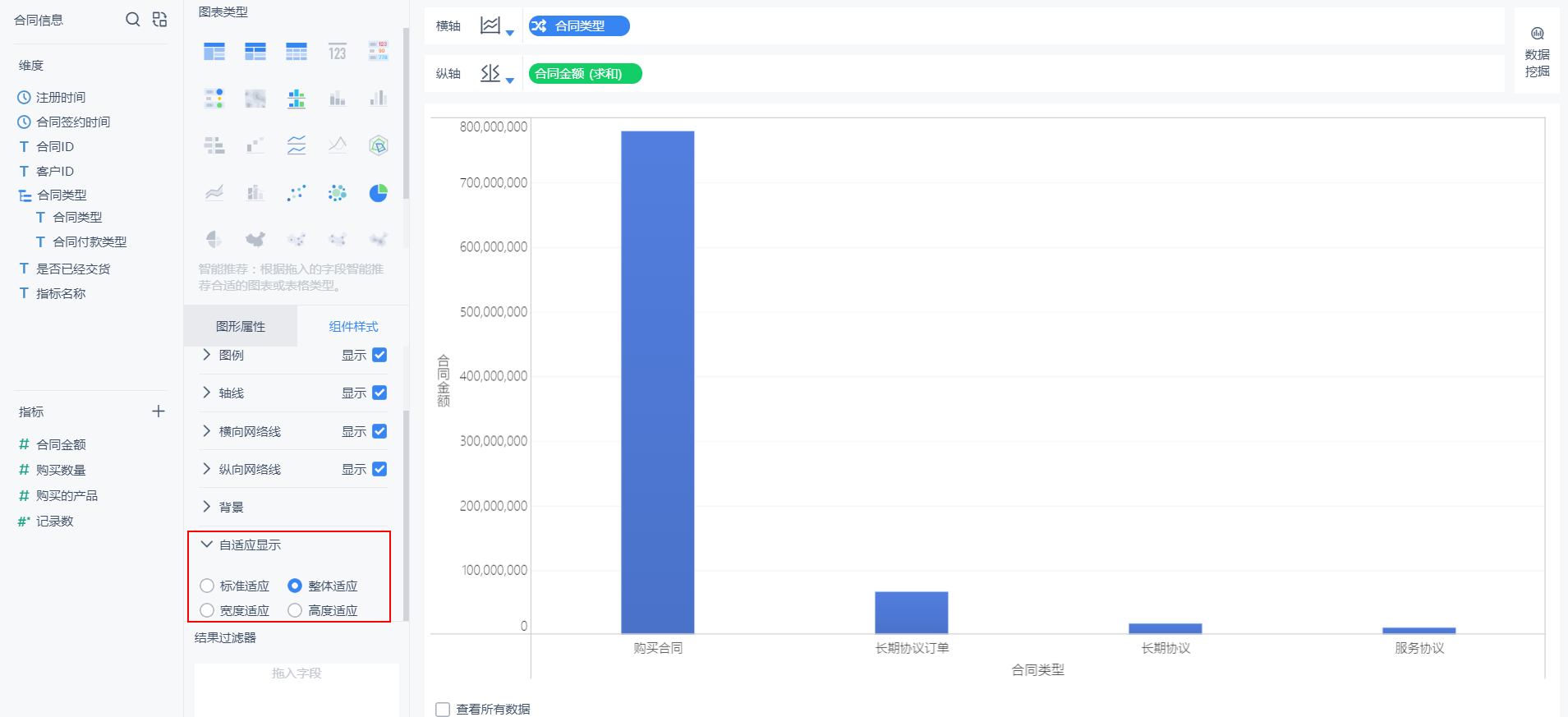The width and height of the screenshot is (1568, 717).
Task: Choose the 高度适应 radio option
Action: (x=295, y=610)
